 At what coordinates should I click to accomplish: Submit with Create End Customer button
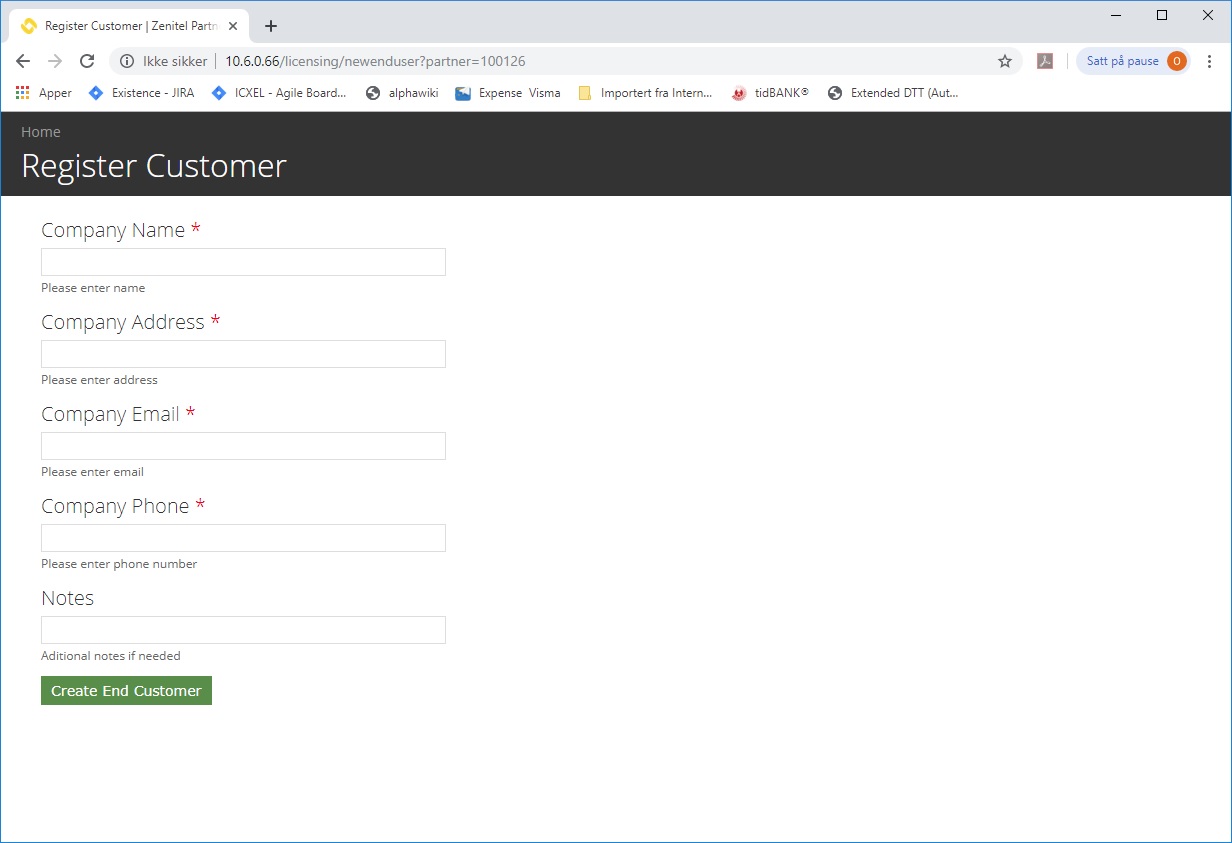[126, 691]
